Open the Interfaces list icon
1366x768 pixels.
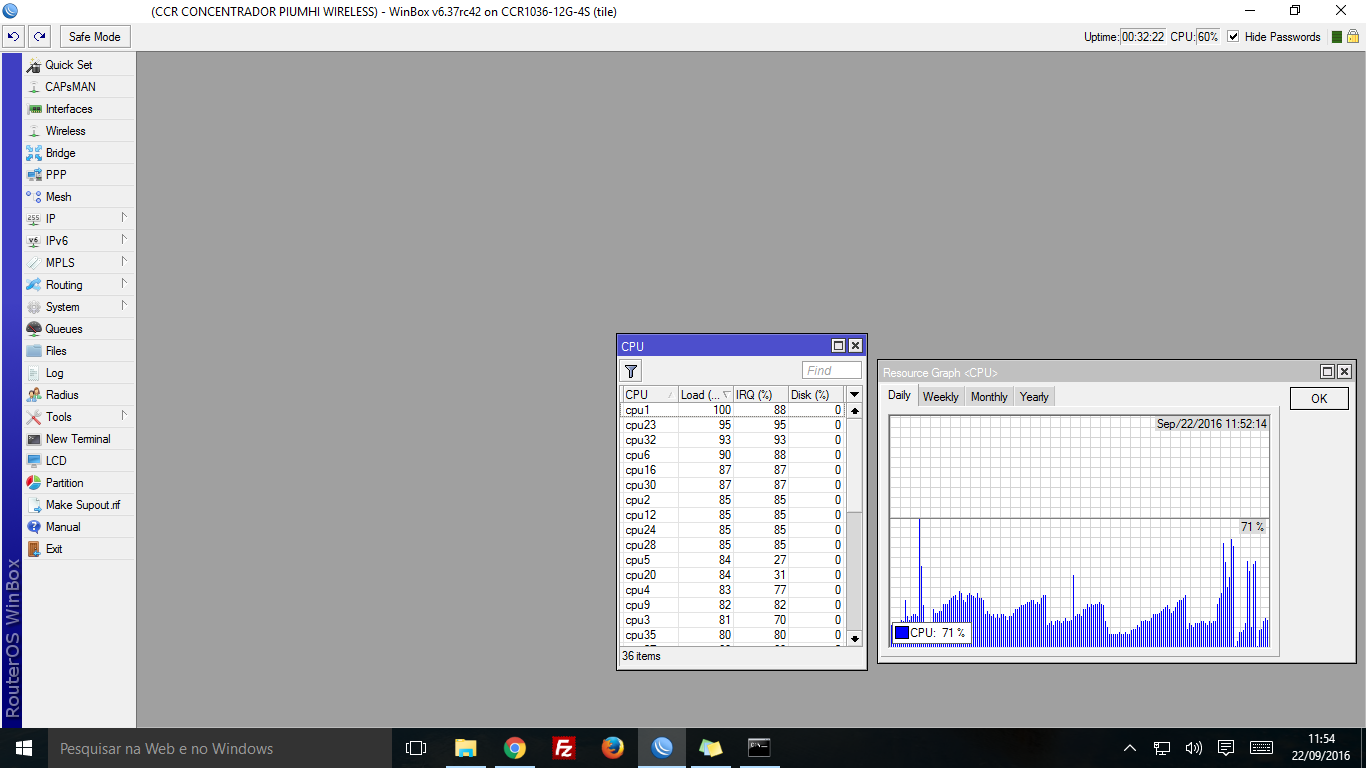pyautogui.click(x=34, y=109)
